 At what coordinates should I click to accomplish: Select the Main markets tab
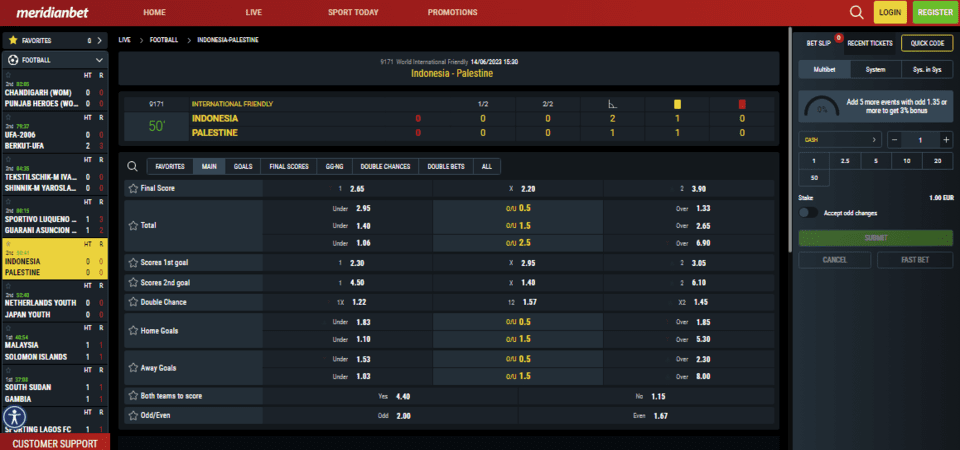209,167
